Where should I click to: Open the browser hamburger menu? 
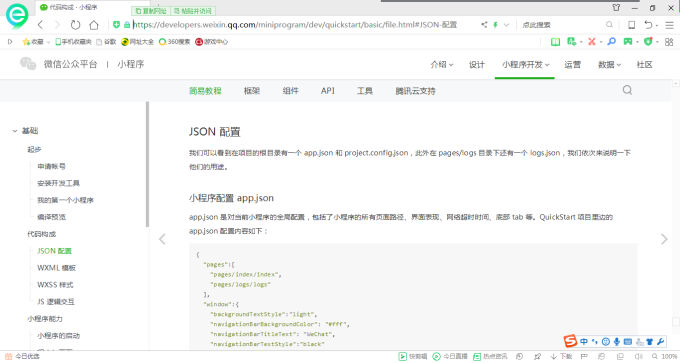[x=669, y=25]
